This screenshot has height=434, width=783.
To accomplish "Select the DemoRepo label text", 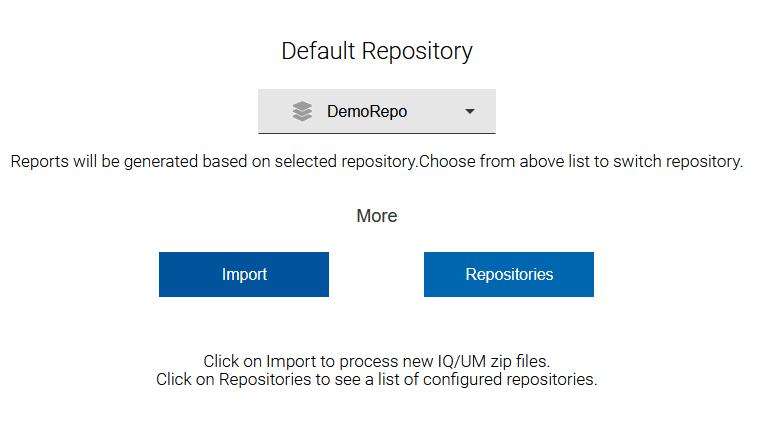I will point(367,112).
